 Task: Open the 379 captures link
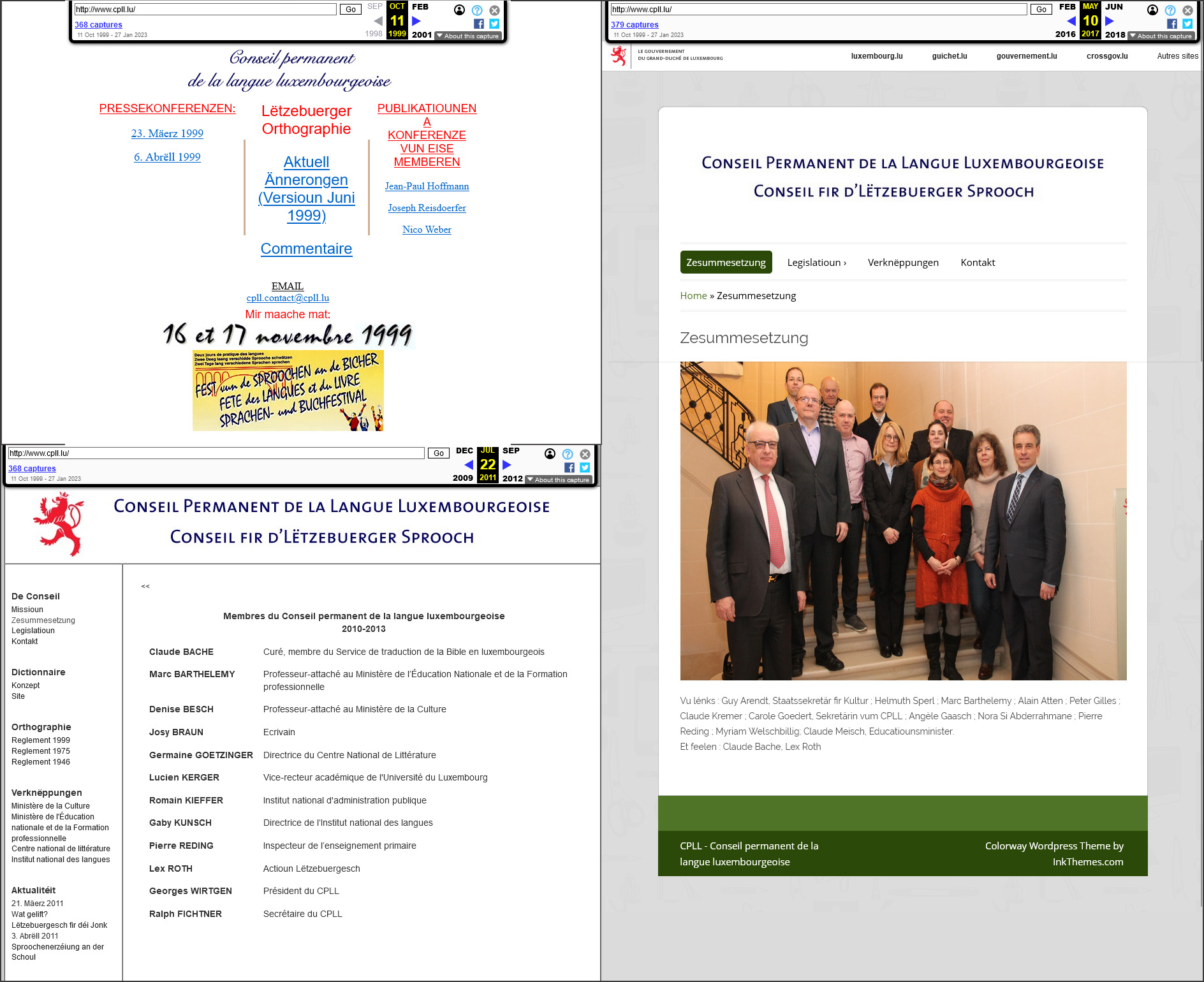[x=635, y=25]
